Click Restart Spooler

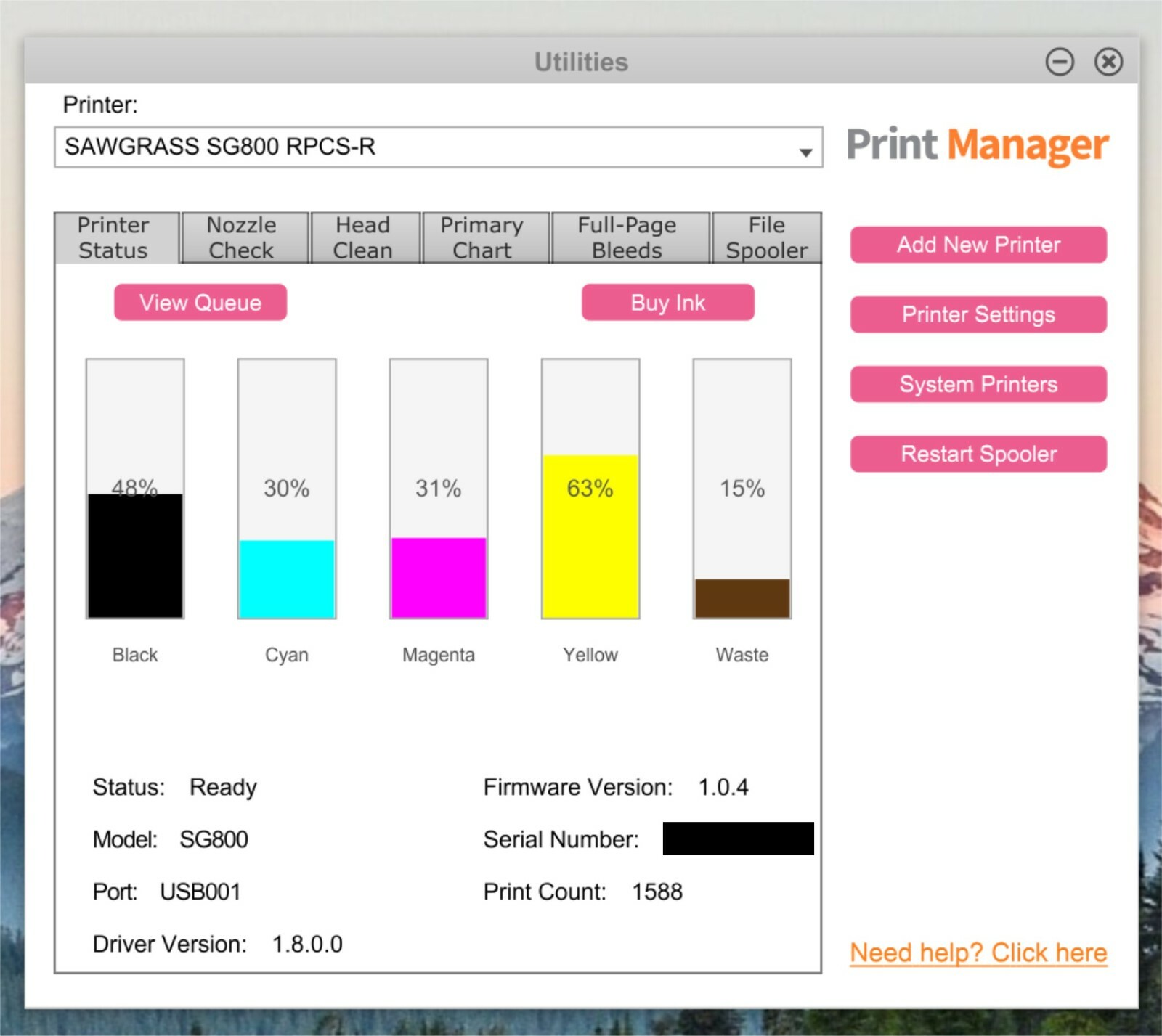click(979, 454)
